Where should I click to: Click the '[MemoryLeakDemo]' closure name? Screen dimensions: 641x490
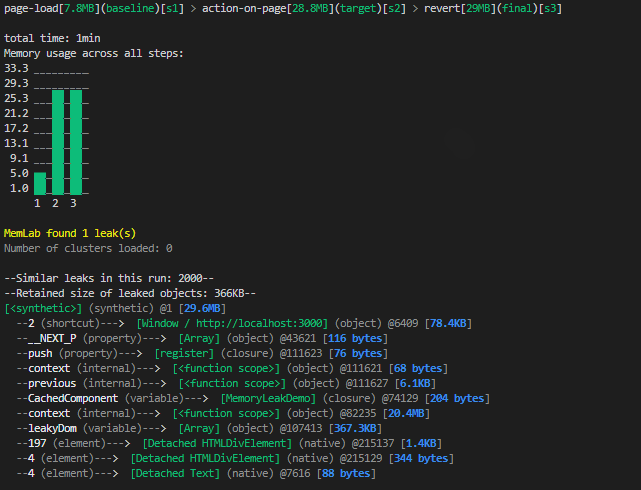coord(268,398)
